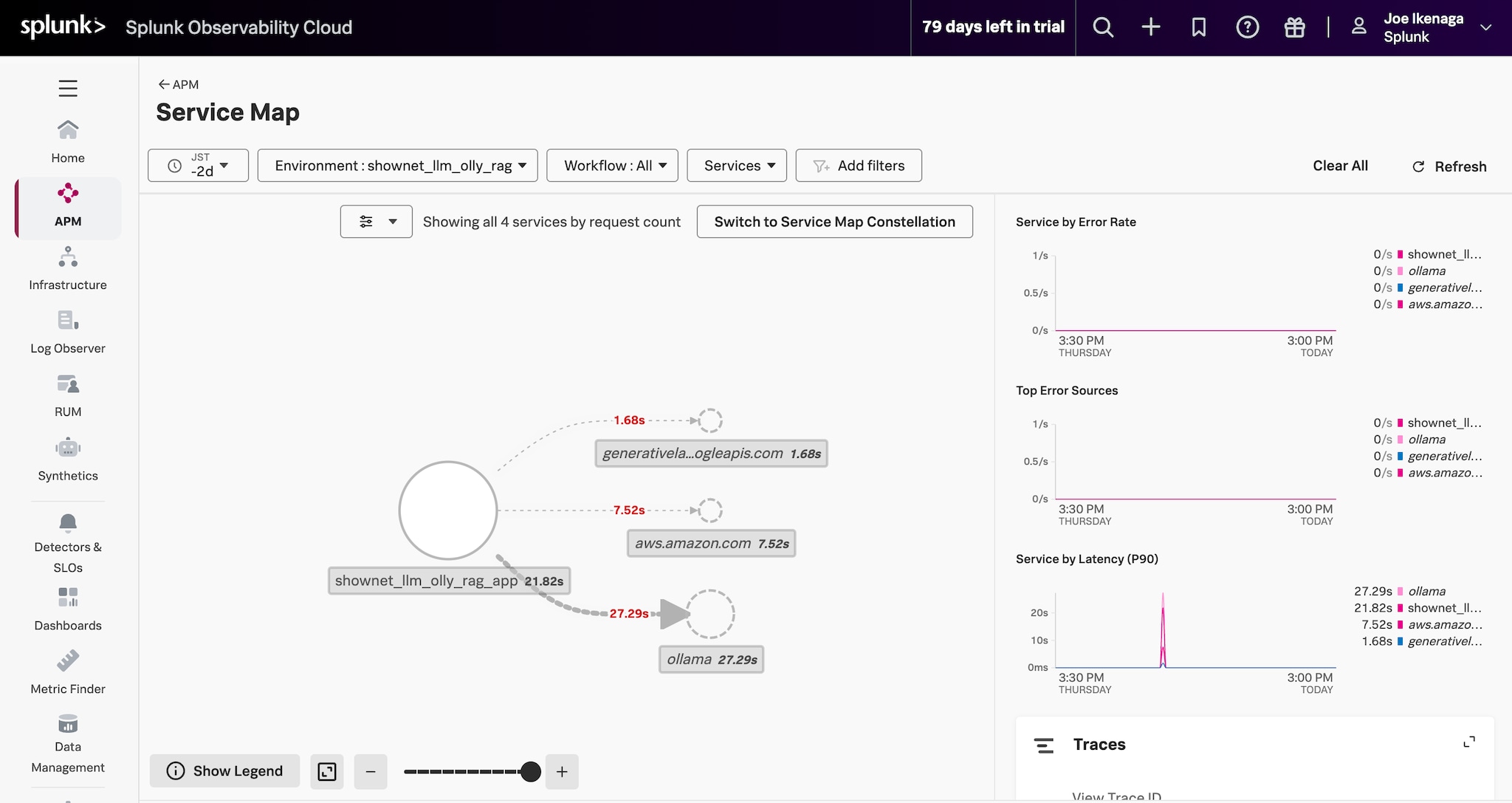Viewport: 1512px width, 803px height.
Task: Click Clear All
Action: pyautogui.click(x=1340, y=166)
